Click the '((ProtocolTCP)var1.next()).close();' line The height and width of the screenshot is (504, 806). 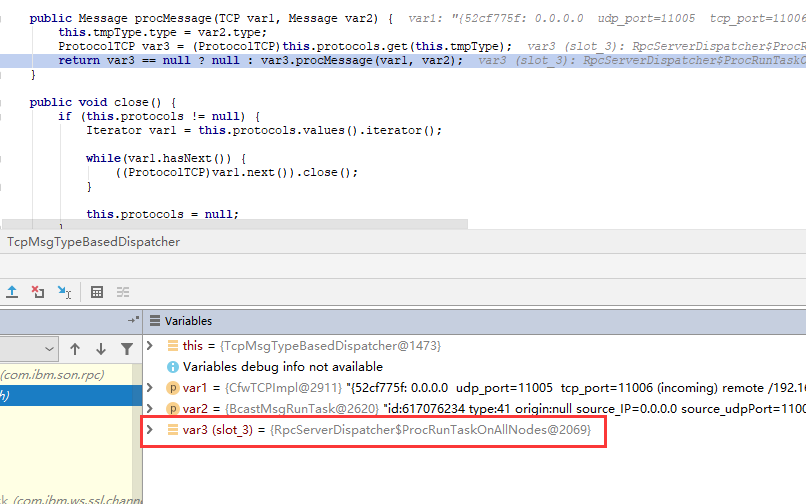[x=236, y=172]
